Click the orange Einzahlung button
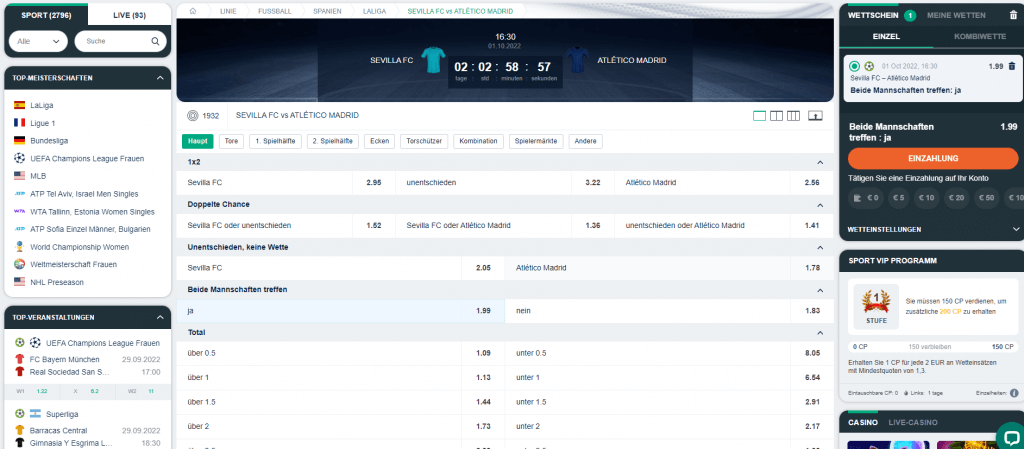Viewport: 1024px width, 449px height. coord(933,159)
